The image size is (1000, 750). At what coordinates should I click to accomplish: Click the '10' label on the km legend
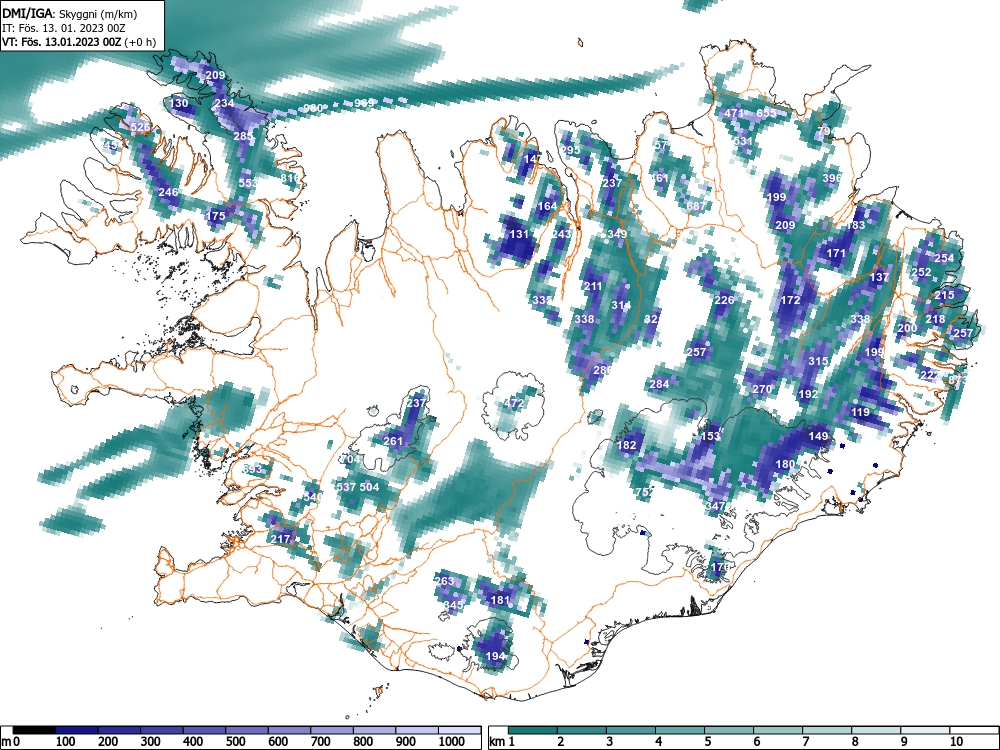pyautogui.click(x=955, y=741)
